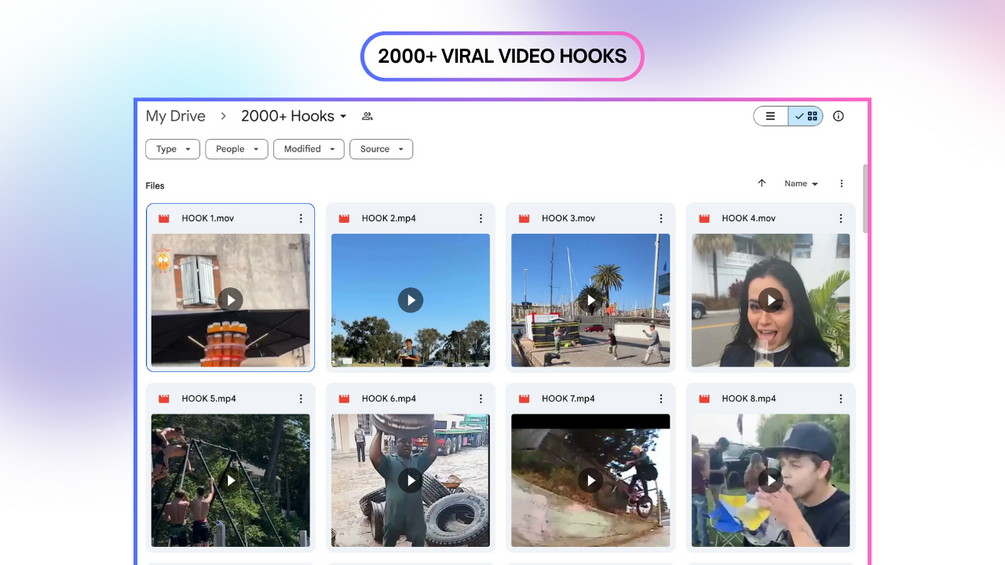Go to My Drive breadcrumb

[x=176, y=116]
